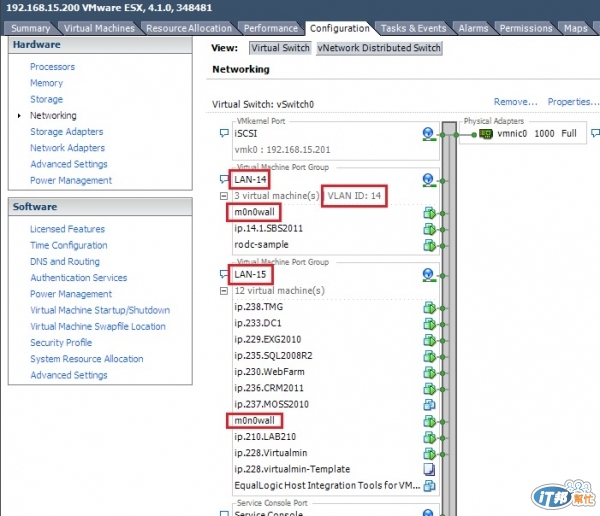Click VM icon beside ip.228.Virtualmin
Viewport: 600px width, 516px height.
point(429,454)
